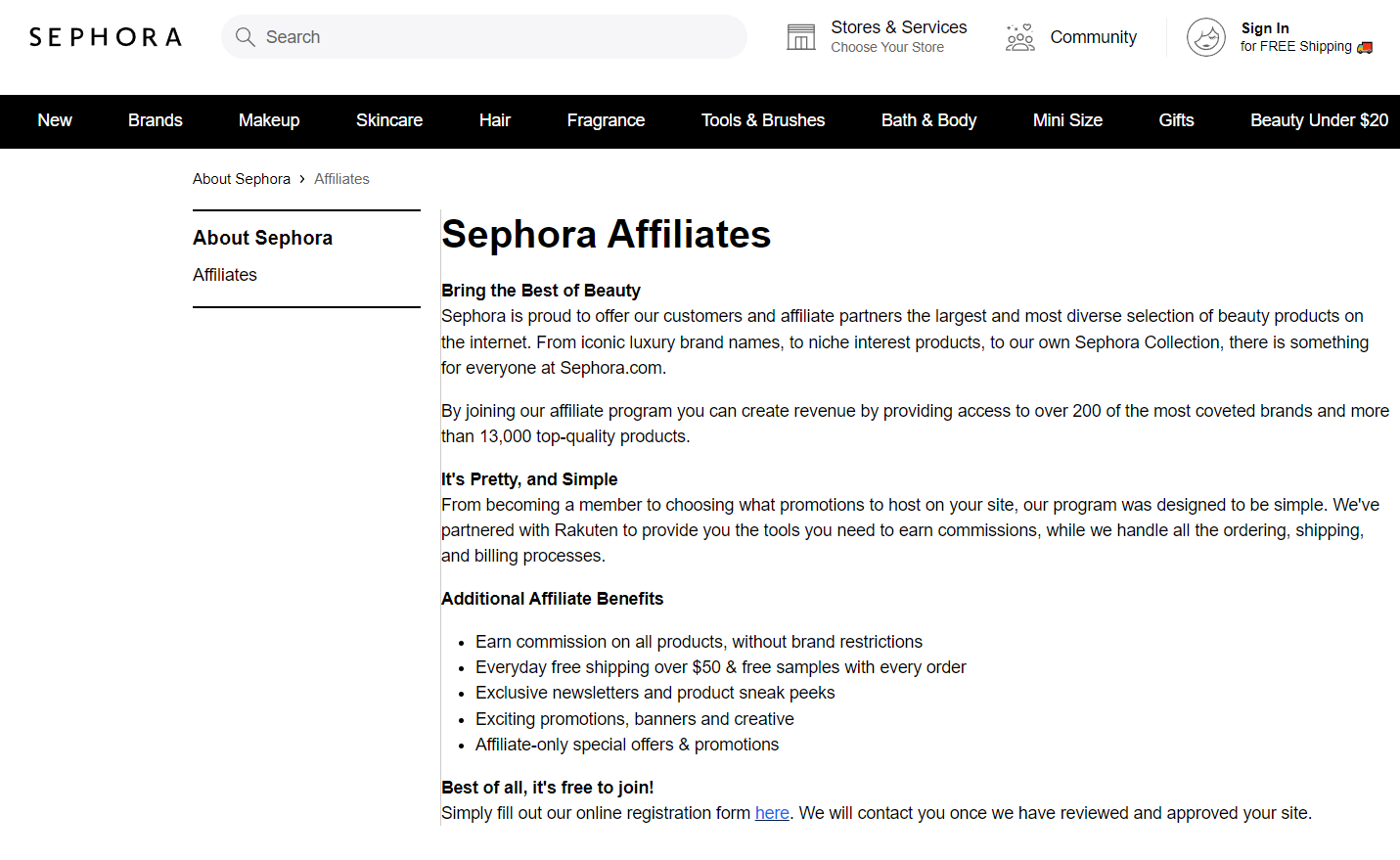The width and height of the screenshot is (1400, 860).
Task: Click the Sign In avatar icon
Action: pos(1206,37)
